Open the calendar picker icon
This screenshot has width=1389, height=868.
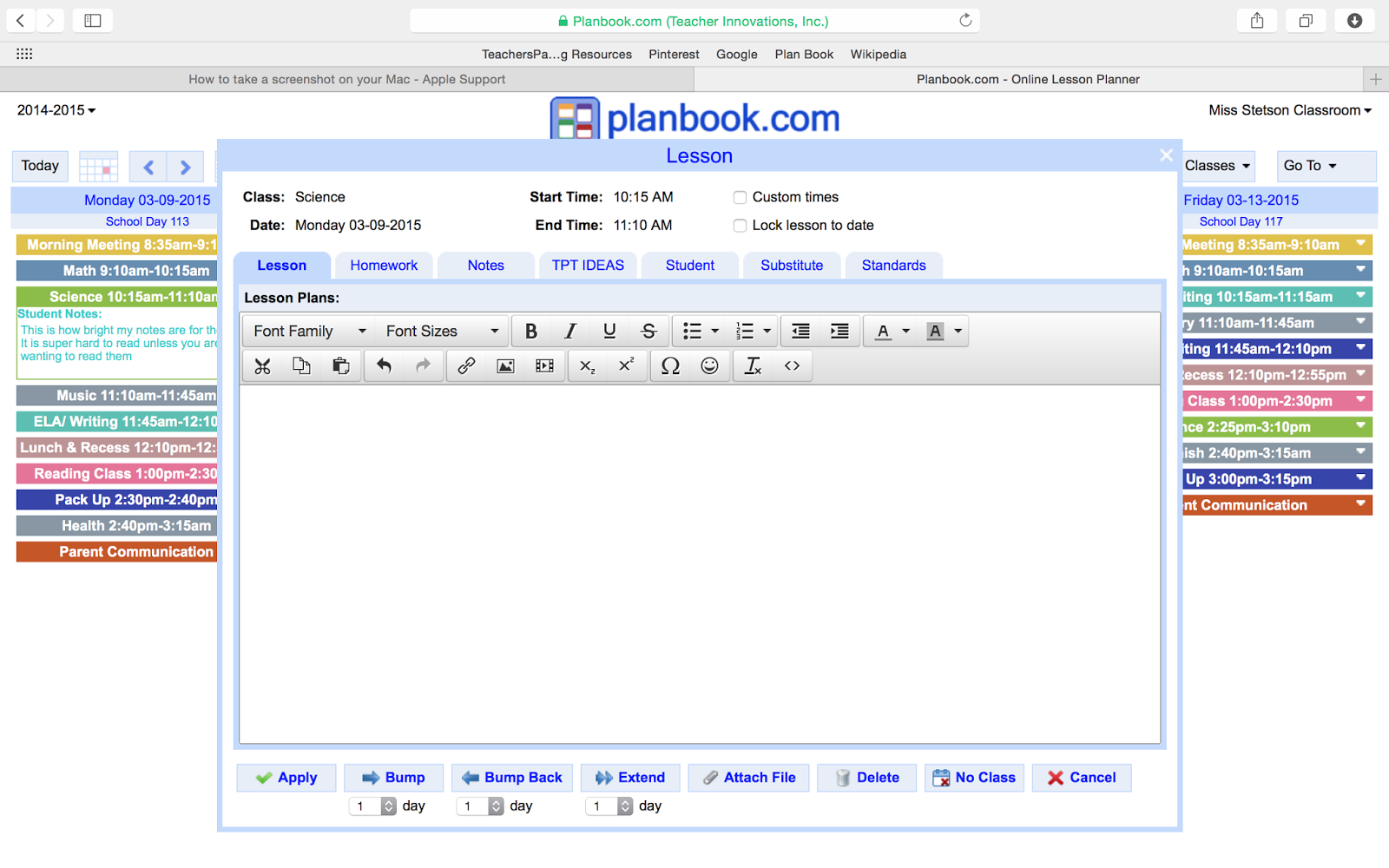tap(98, 166)
